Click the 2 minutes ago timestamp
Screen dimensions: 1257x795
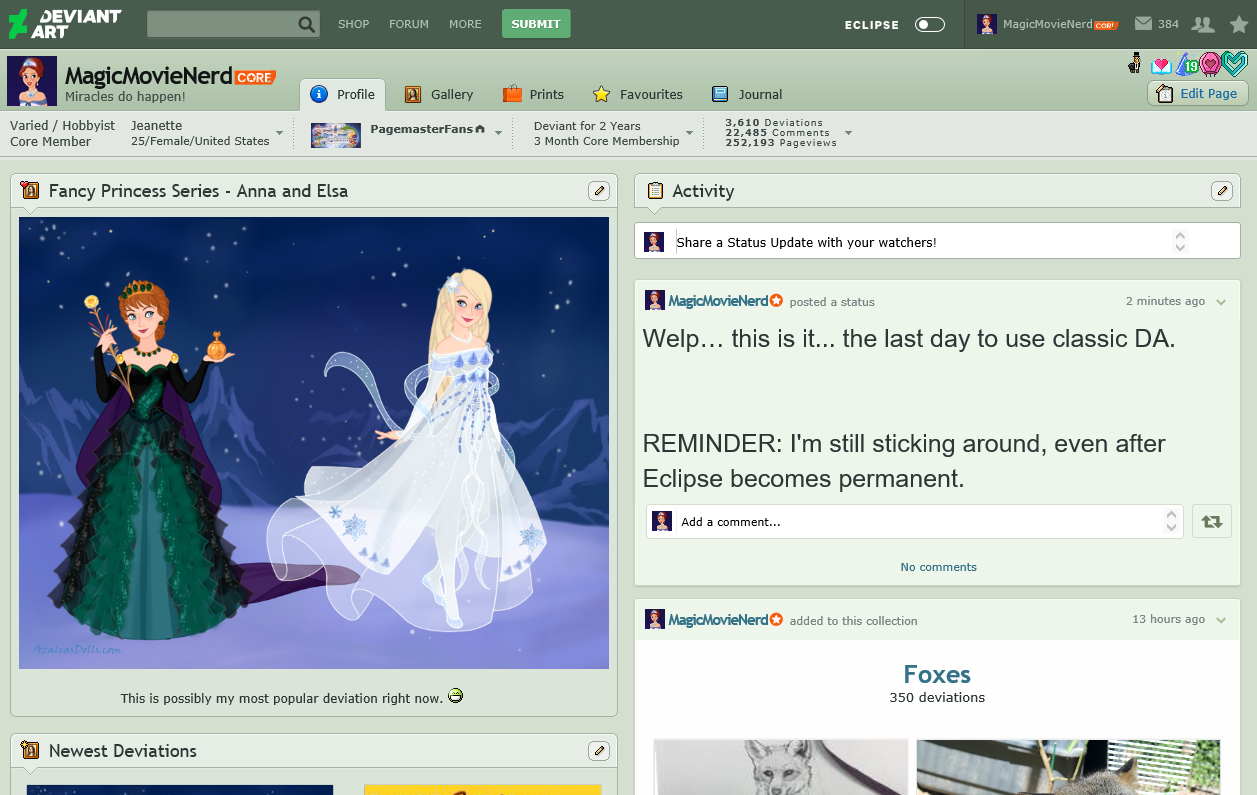[1165, 301]
